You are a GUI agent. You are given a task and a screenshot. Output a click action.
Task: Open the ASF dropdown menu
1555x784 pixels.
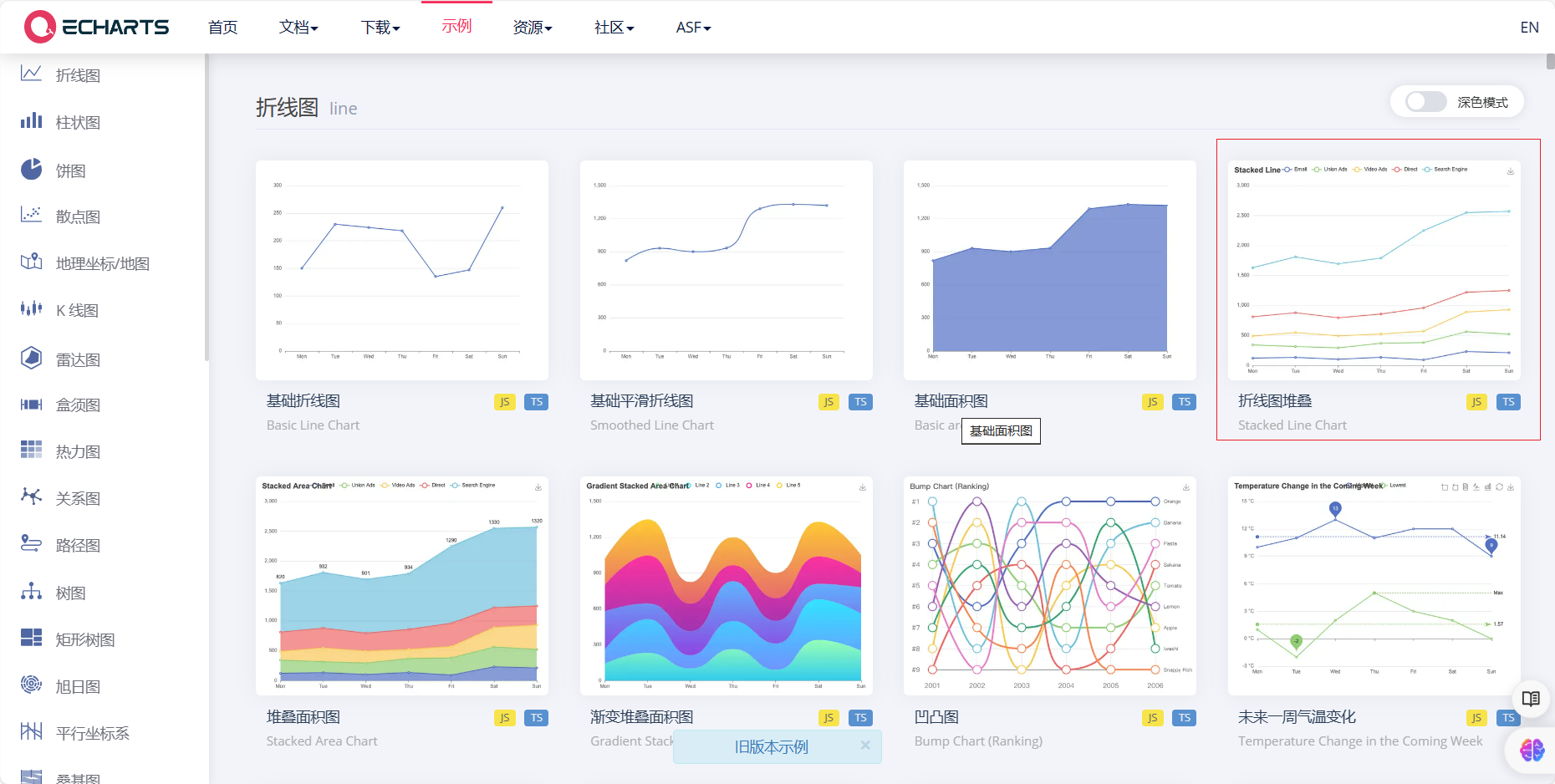pos(692,27)
